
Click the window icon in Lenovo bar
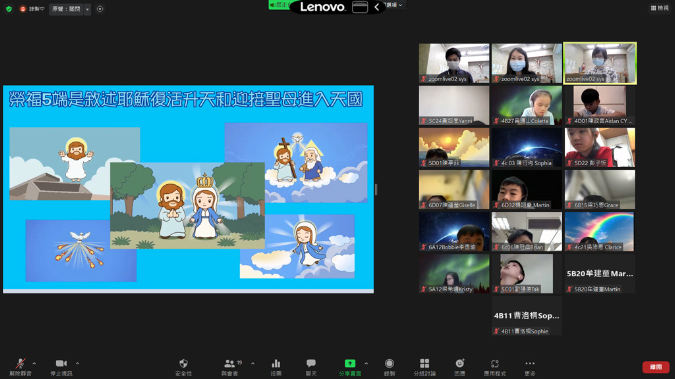coord(360,7)
